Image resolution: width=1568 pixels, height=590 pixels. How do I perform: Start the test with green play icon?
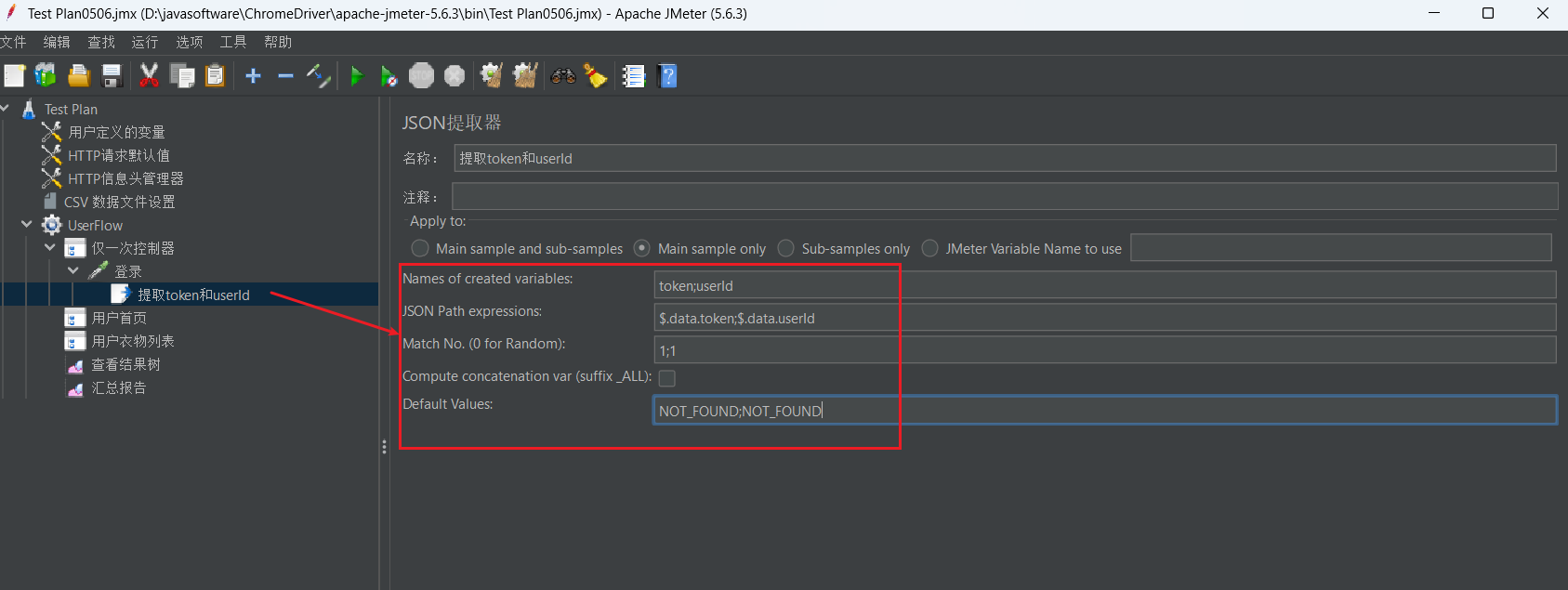[356, 76]
